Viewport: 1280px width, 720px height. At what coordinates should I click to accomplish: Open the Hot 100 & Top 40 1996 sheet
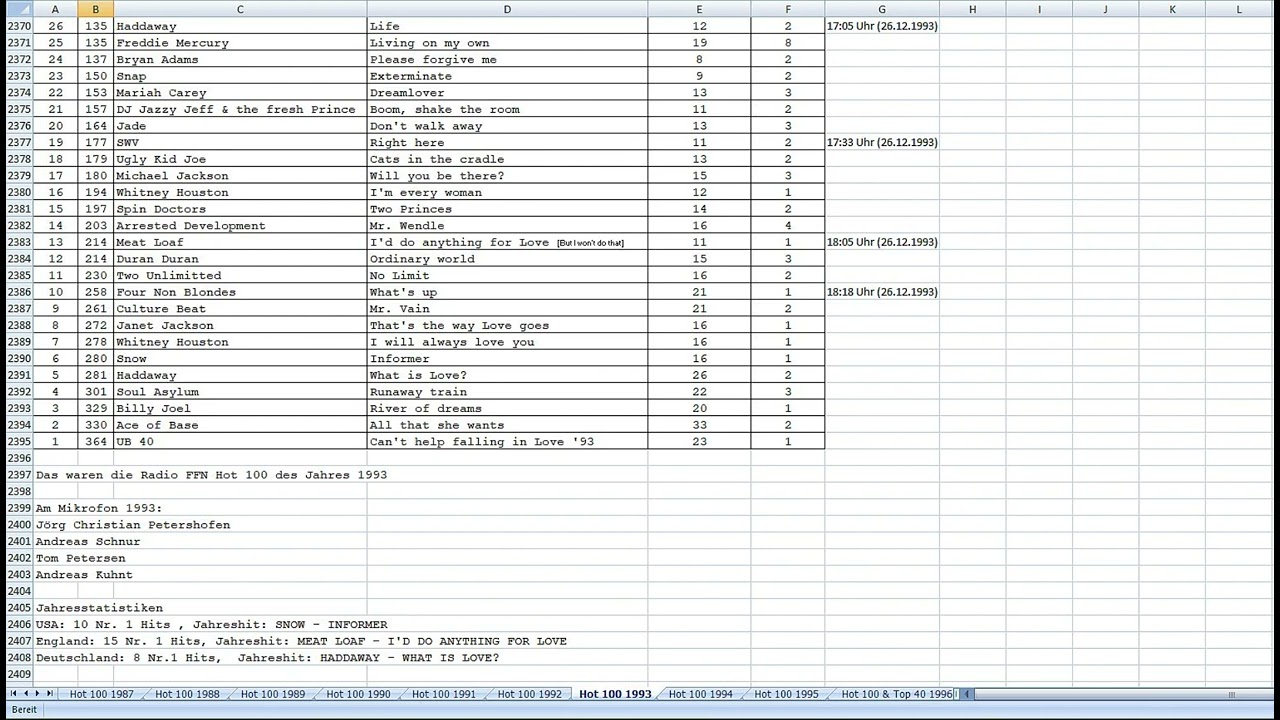coord(896,694)
